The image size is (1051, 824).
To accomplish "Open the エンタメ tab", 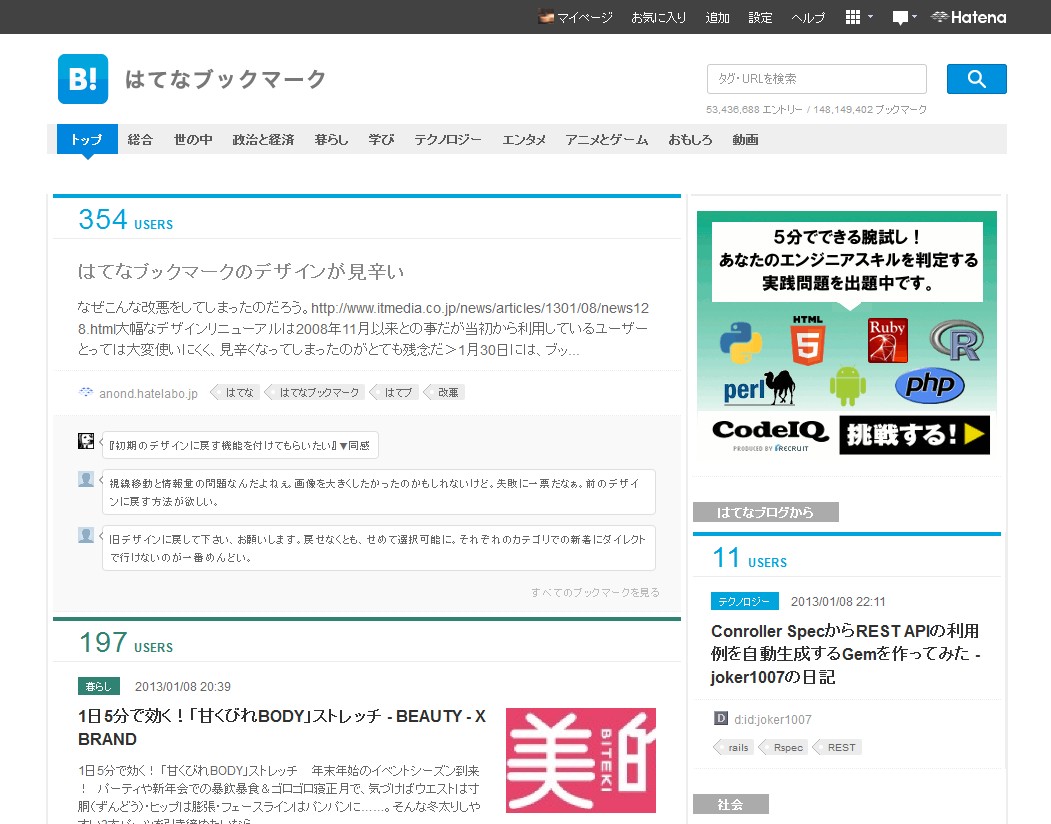I will coord(524,139).
